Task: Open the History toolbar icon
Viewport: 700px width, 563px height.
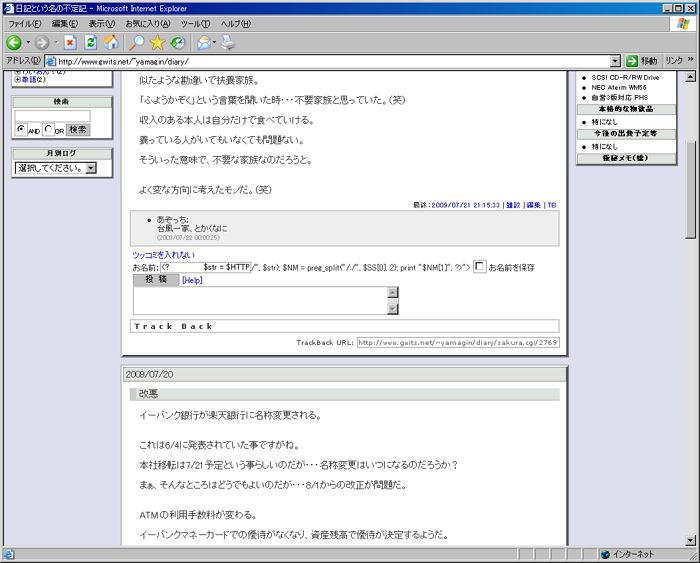Action: 177,42
